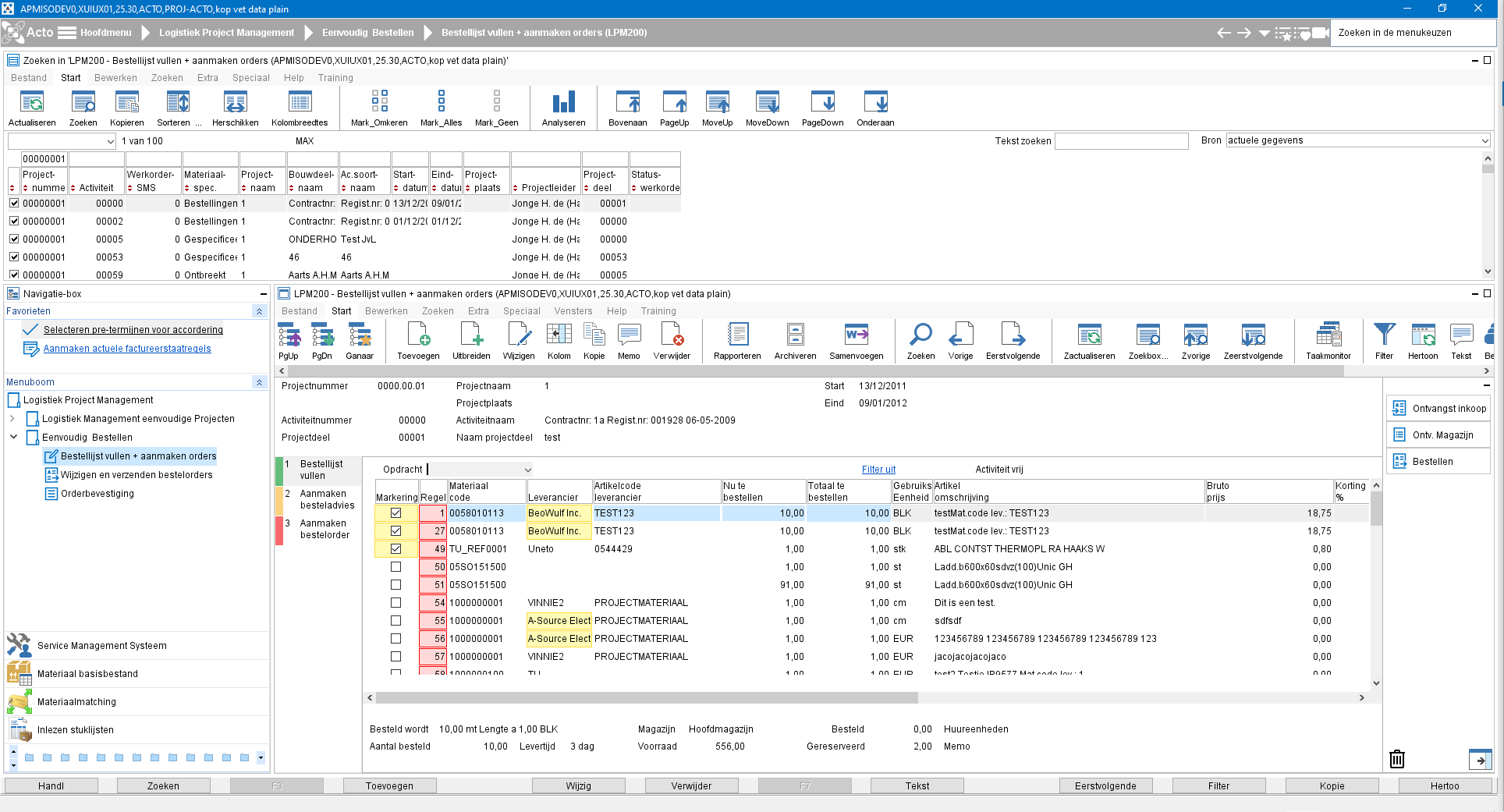The height and width of the screenshot is (812, 1504).
Task: Open the Bron actuele gegevens dropdown
Action: coord(1484,140)
